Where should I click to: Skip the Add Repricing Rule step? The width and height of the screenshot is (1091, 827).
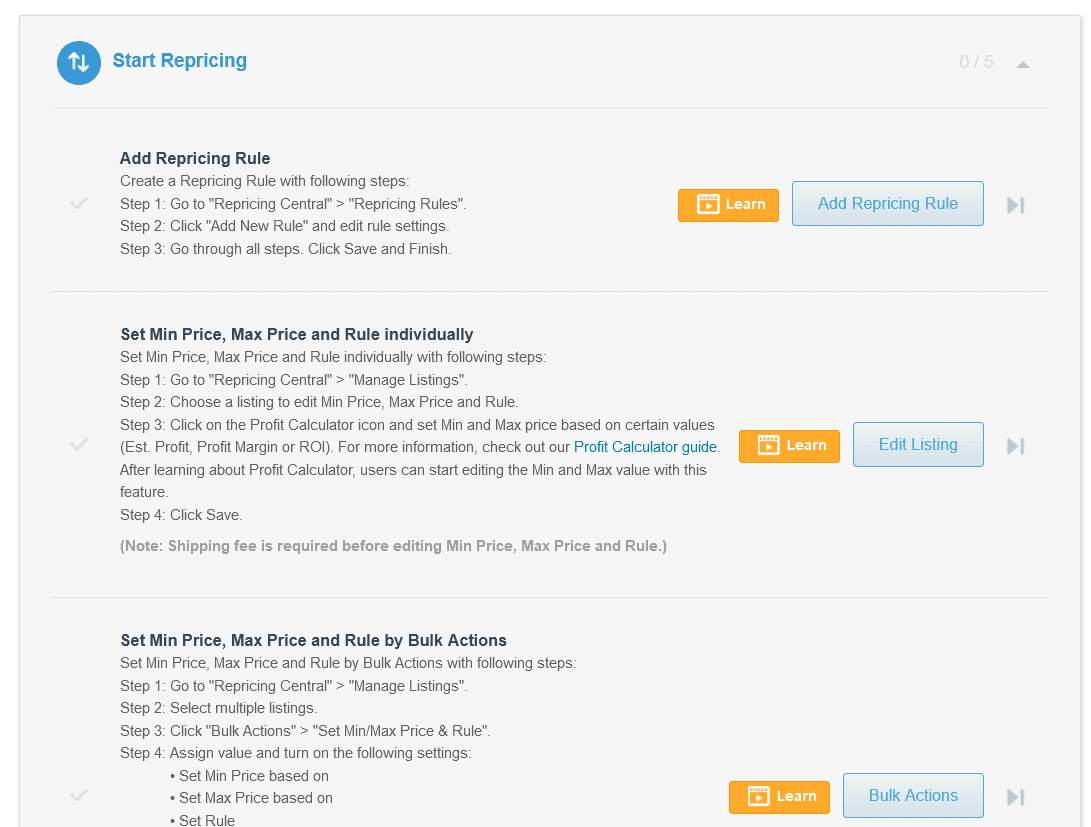pos(1015,205)
